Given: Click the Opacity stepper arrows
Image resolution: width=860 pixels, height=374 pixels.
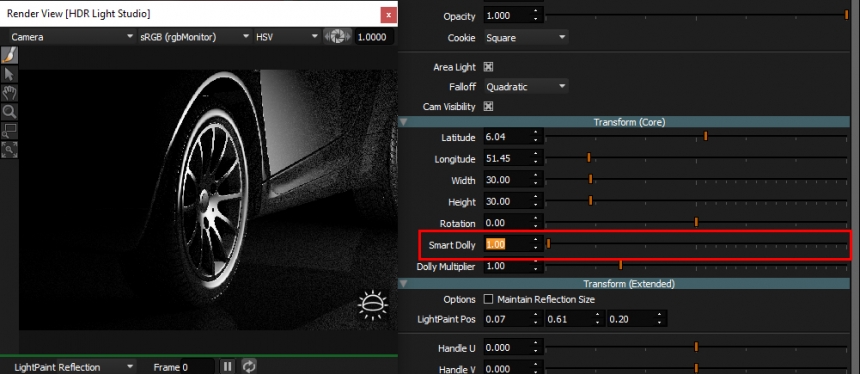Looking at the screenshot, I should (x=536, y=16).
